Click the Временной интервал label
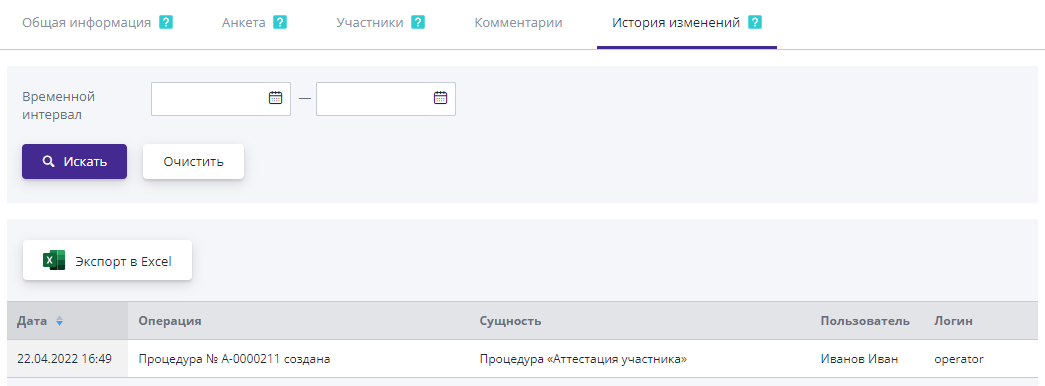The image size is (1045, 386). (59, 105)
